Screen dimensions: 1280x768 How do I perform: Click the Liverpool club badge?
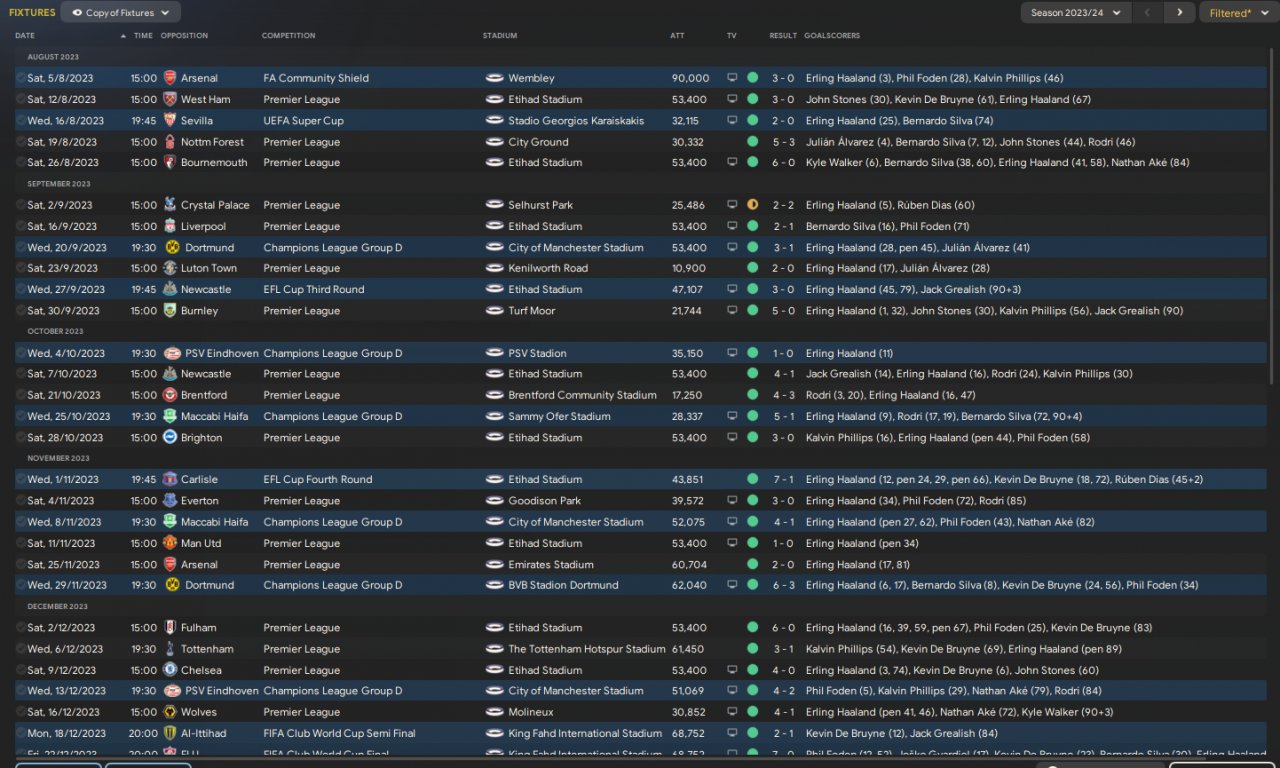170,227
